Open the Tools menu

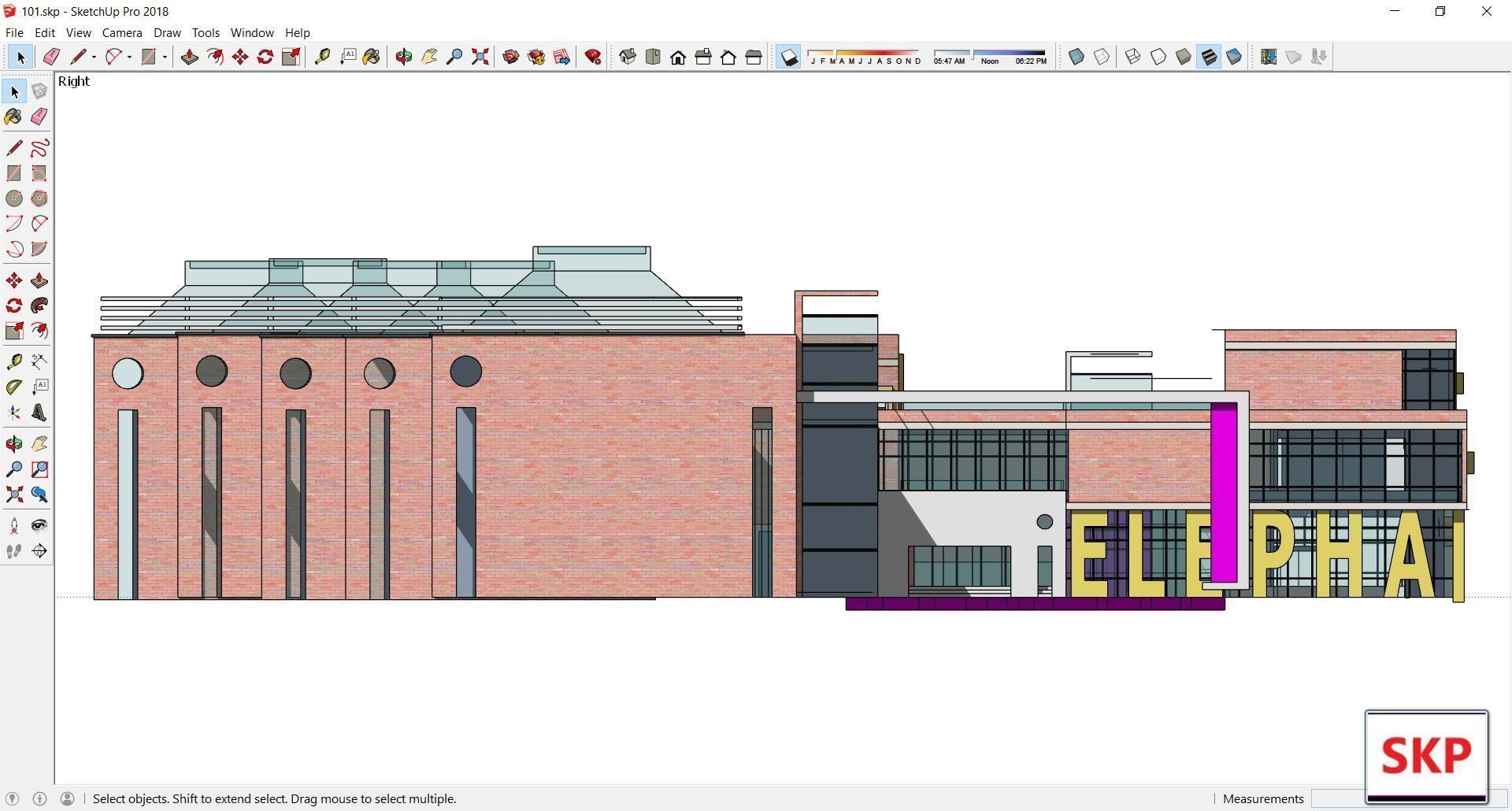point(206,32)
